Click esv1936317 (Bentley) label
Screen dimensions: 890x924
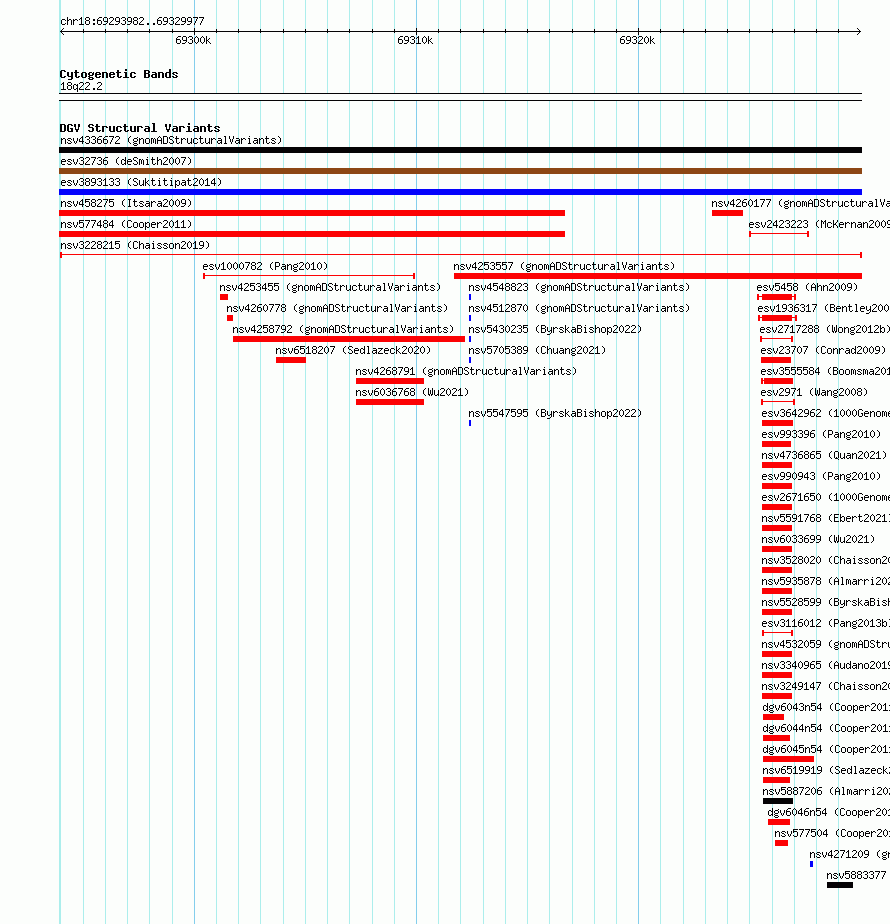pyautogui.click(x=823, y=308)
